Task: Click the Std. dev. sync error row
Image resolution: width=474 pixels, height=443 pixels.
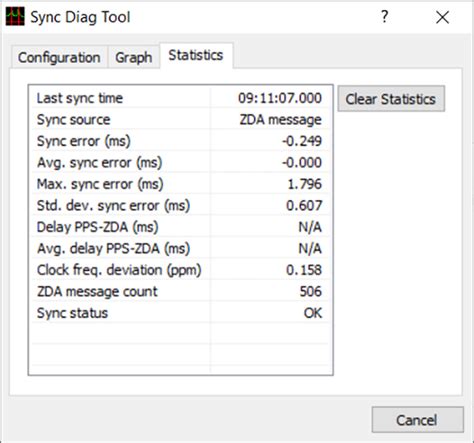Action: point(180,205)
